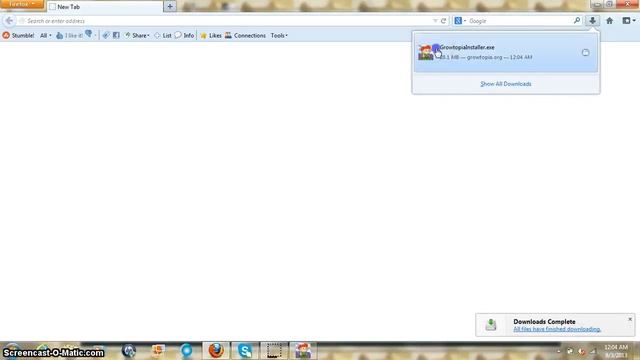Image resolution: width=640 pixels, height=360 pixels.
Task: Click the List button
Action: click(163, 36)
